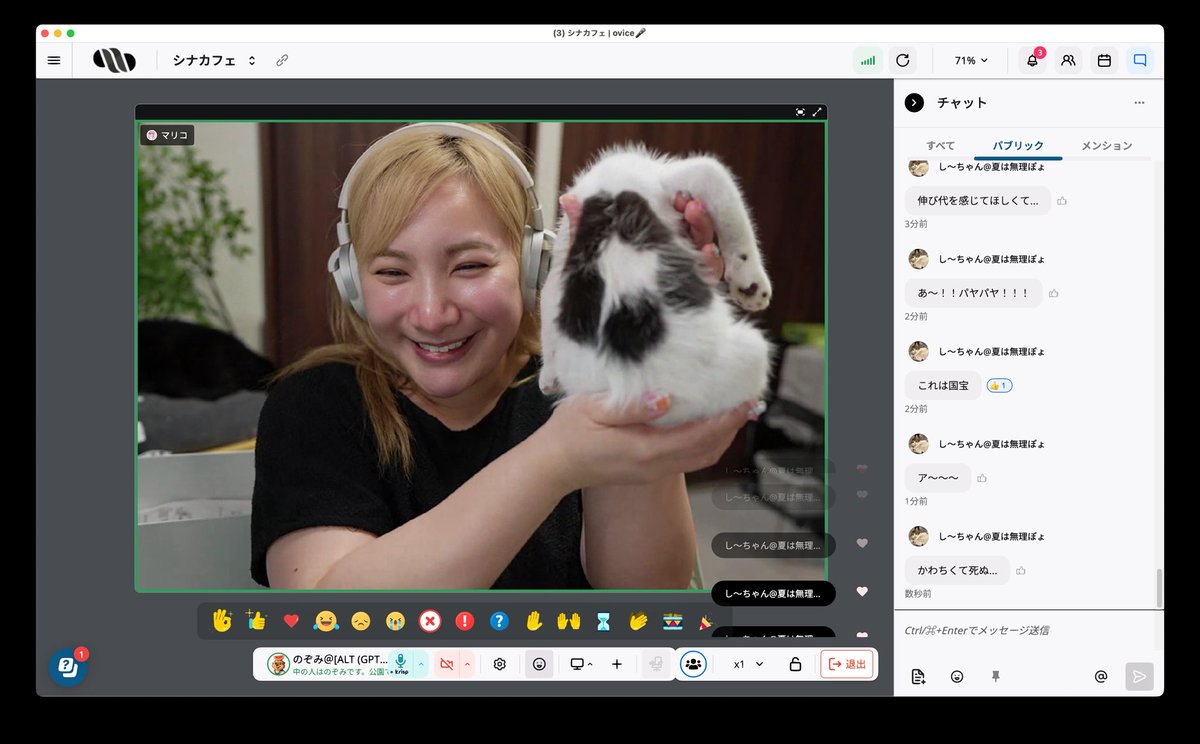1200x744 pixels.
Task: Send the two raised hands reaction
Action: [x=568, y=621]
